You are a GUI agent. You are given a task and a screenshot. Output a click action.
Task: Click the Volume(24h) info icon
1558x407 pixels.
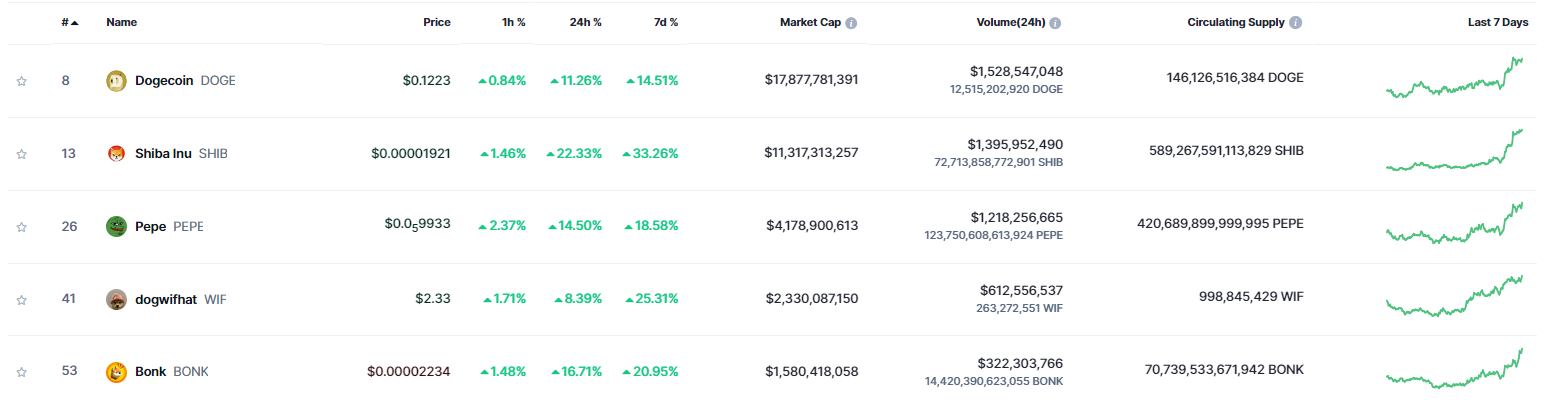pyautogui.click(x=1055, y=23)
